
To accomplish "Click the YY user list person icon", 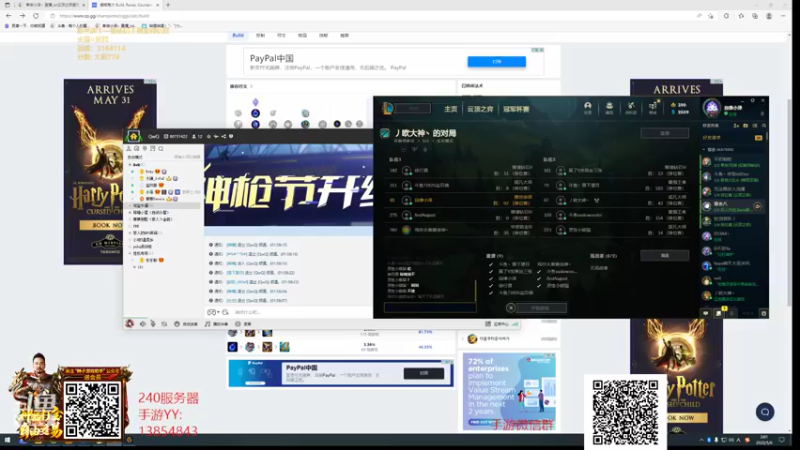I will [129, 148].
